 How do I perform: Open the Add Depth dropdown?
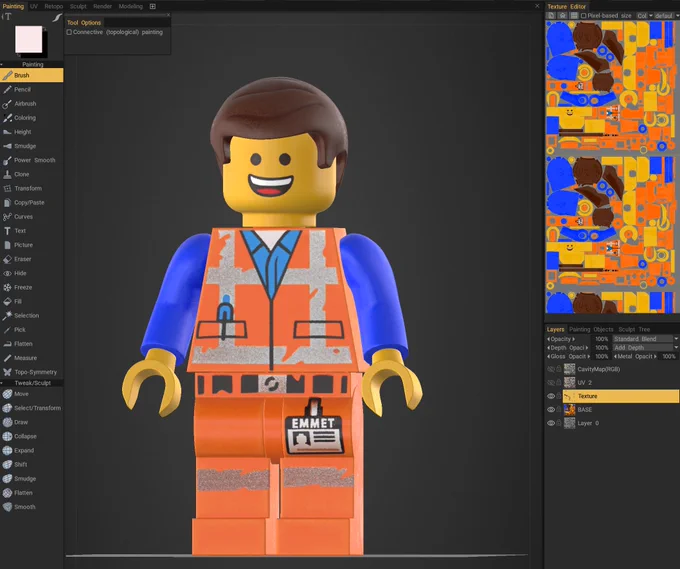645,347
